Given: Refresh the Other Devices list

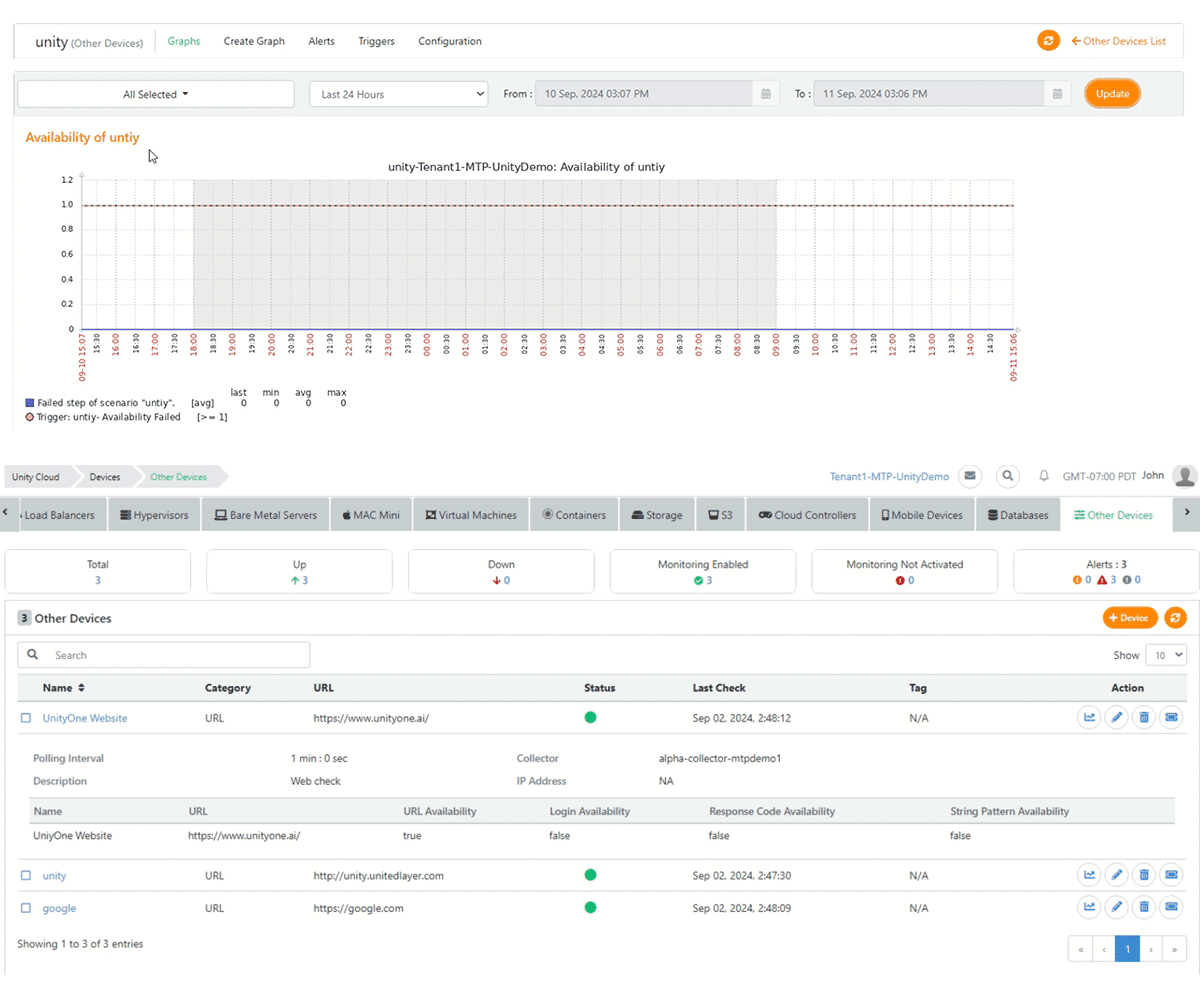Looking at the screenshot, I should 1171,618.
